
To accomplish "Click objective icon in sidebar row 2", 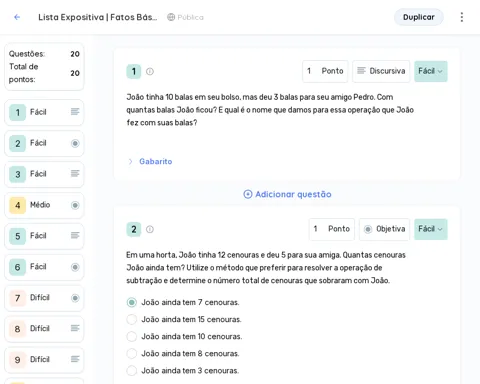I will (x=75, y=143).
